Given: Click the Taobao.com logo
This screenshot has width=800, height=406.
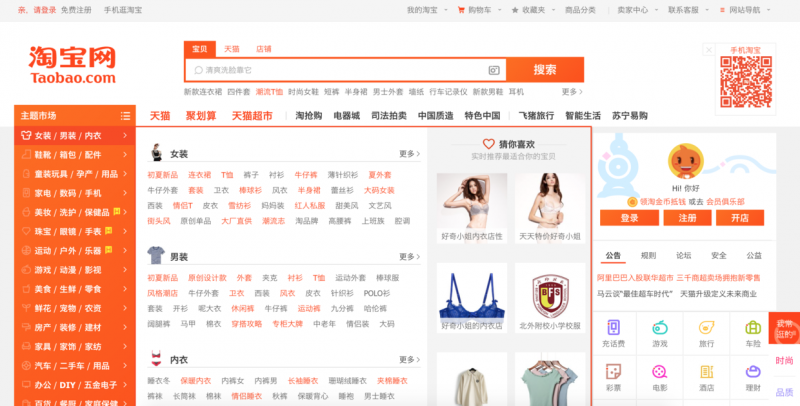Looking at the screenshot, I should pyautogui.click(x=72, y=65).
